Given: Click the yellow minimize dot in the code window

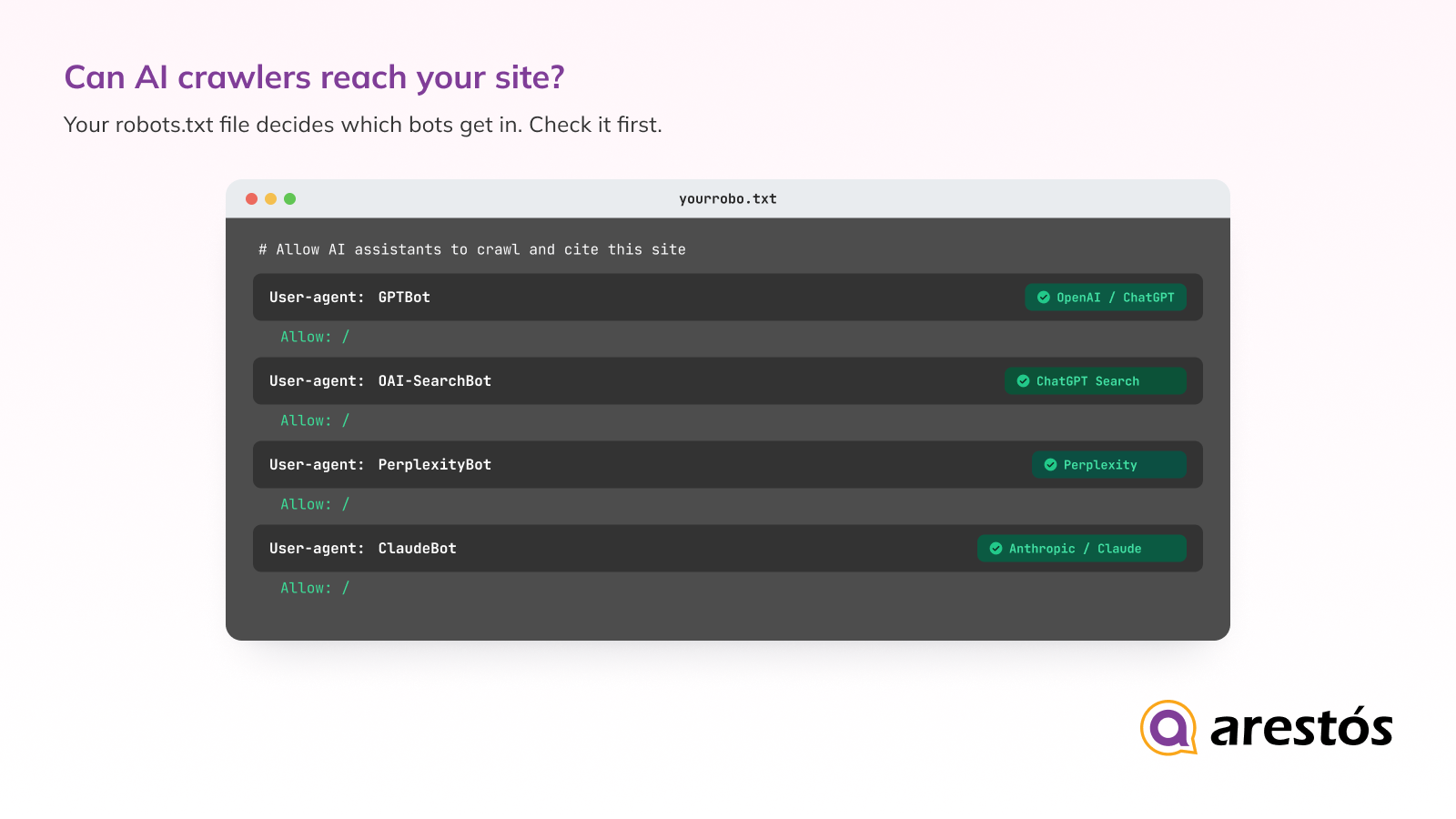Looking at the screenshot, I should [x=270, y=198].
